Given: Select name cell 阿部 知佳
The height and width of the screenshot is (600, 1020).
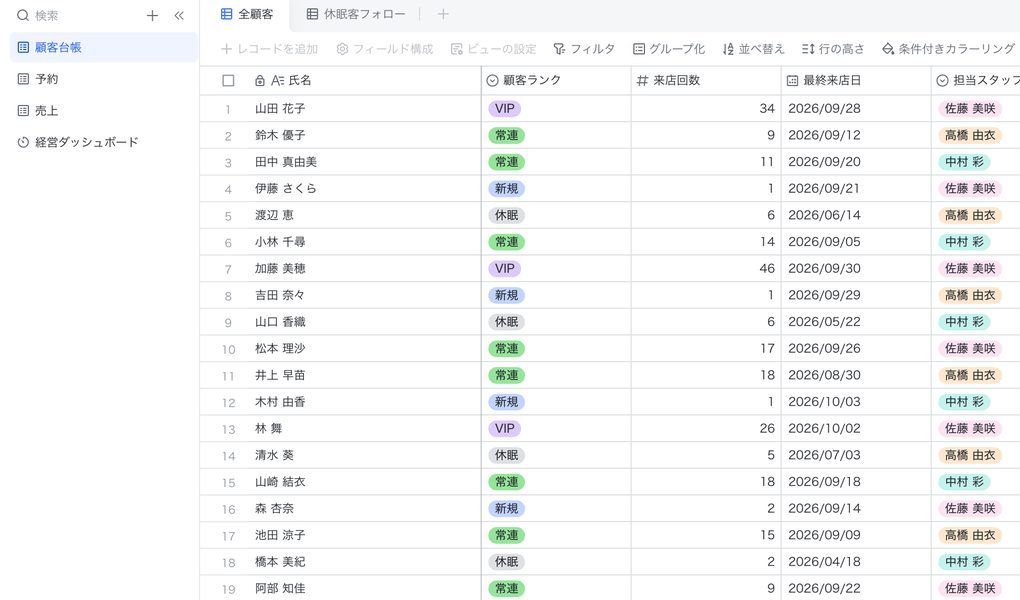Looking at the screenshot, I should [364, 589].
